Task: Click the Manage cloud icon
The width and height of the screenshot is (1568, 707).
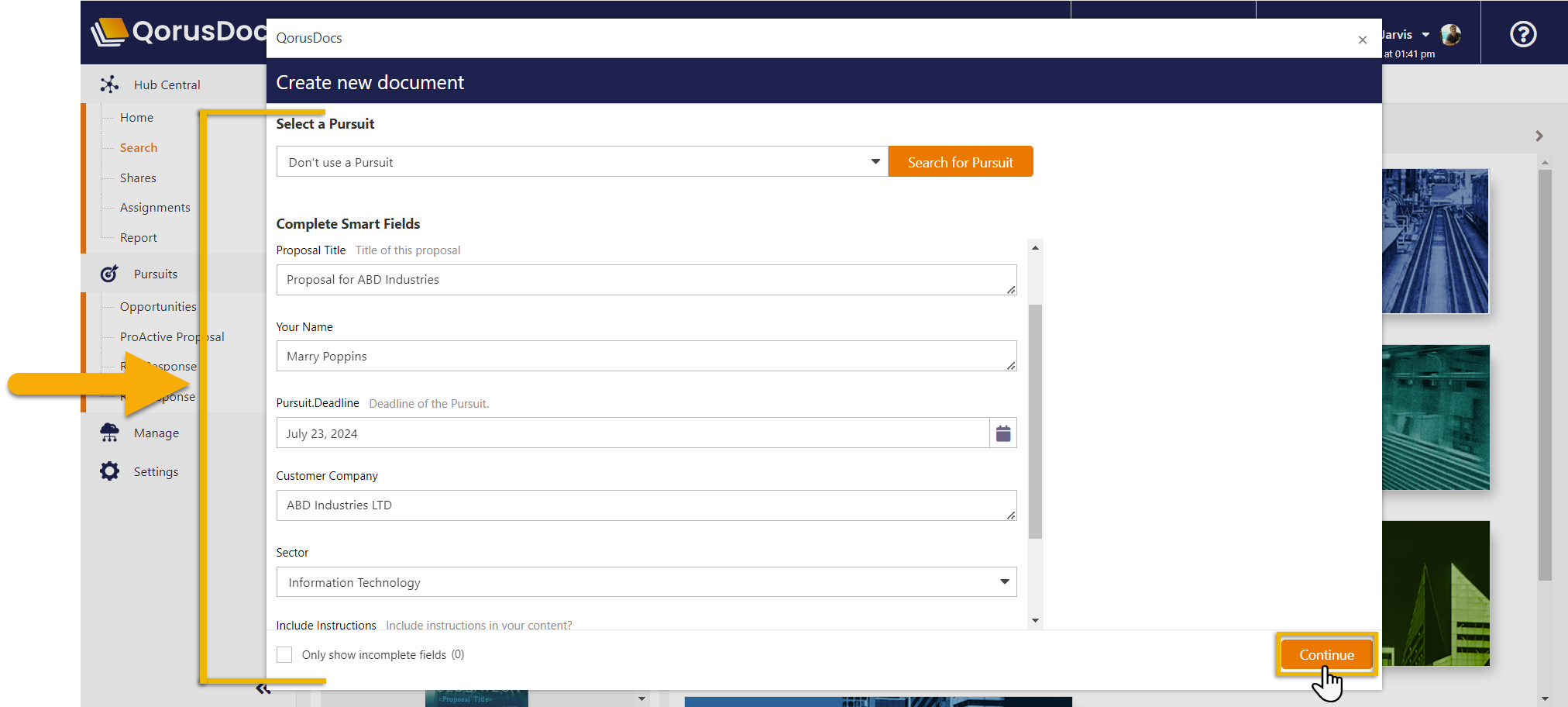Action: tap(109, 433)
